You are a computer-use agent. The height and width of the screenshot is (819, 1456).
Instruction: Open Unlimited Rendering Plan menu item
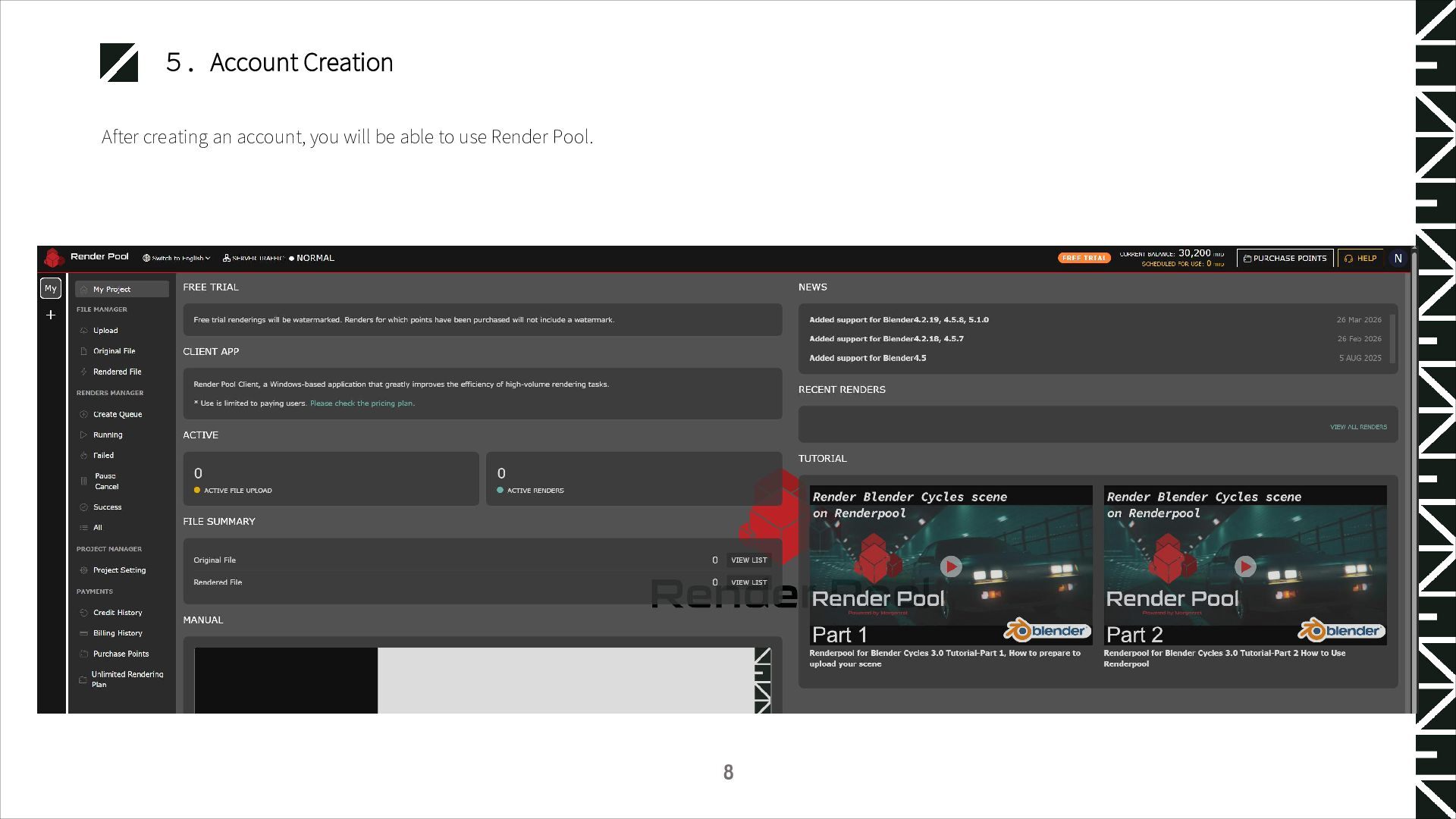pyautogui.click(x=127, y=679)
